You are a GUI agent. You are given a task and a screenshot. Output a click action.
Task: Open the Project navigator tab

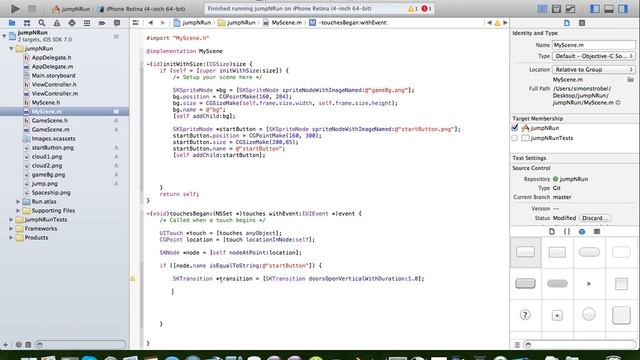(12, 23)
